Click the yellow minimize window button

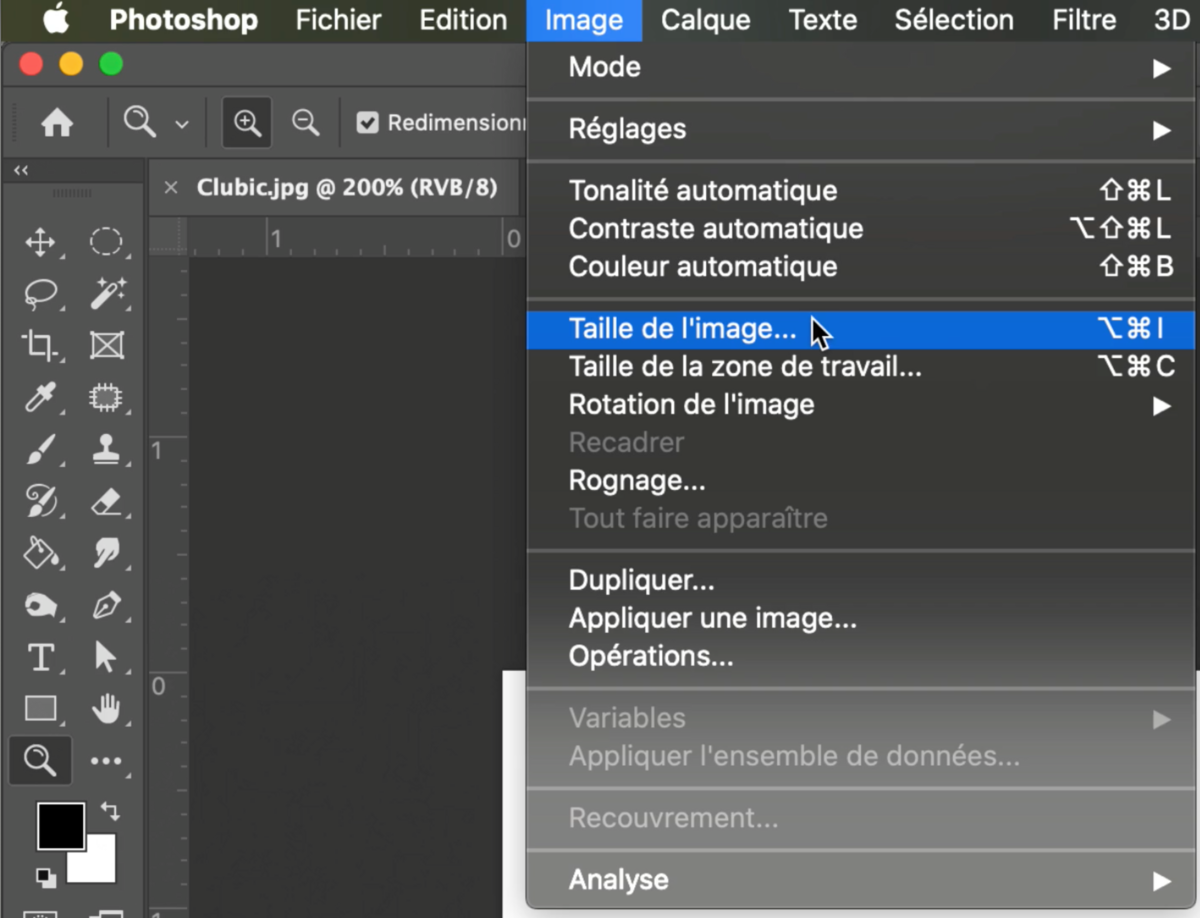click(71, 65)
